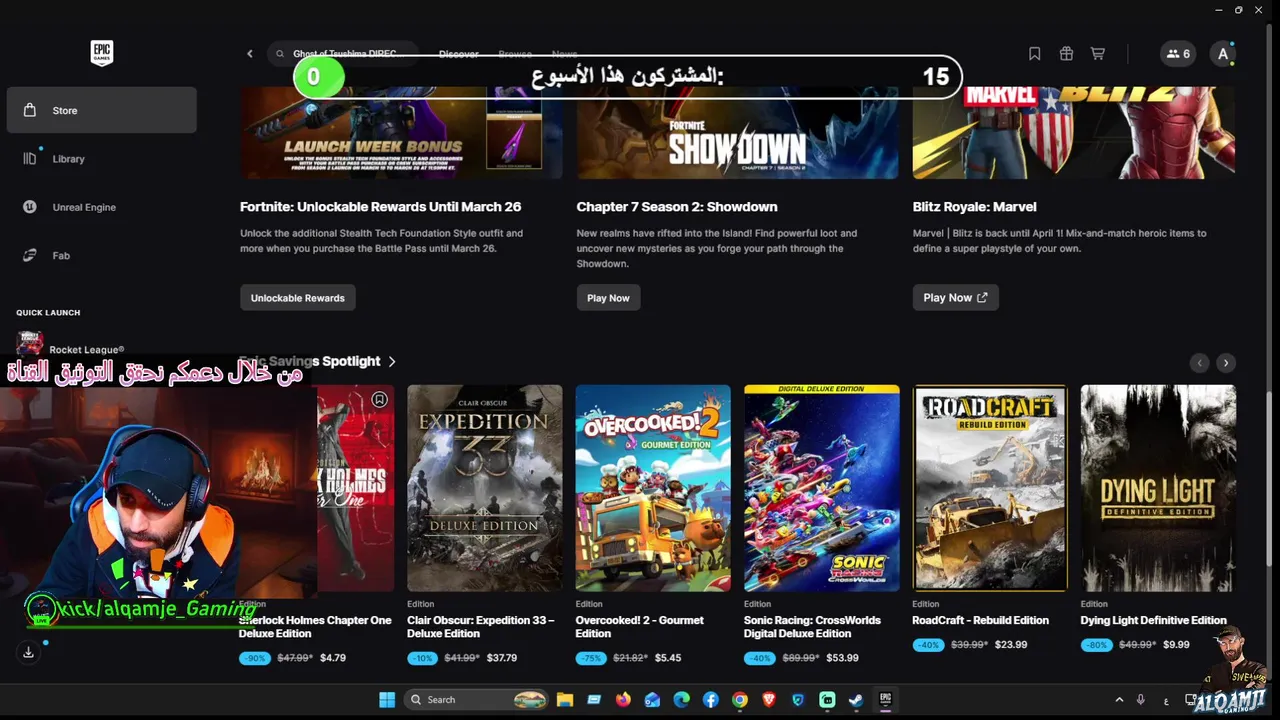Expand Epic Savings Spotlight chevron
Screen dimensions: 1280x720
pos(392,361)
